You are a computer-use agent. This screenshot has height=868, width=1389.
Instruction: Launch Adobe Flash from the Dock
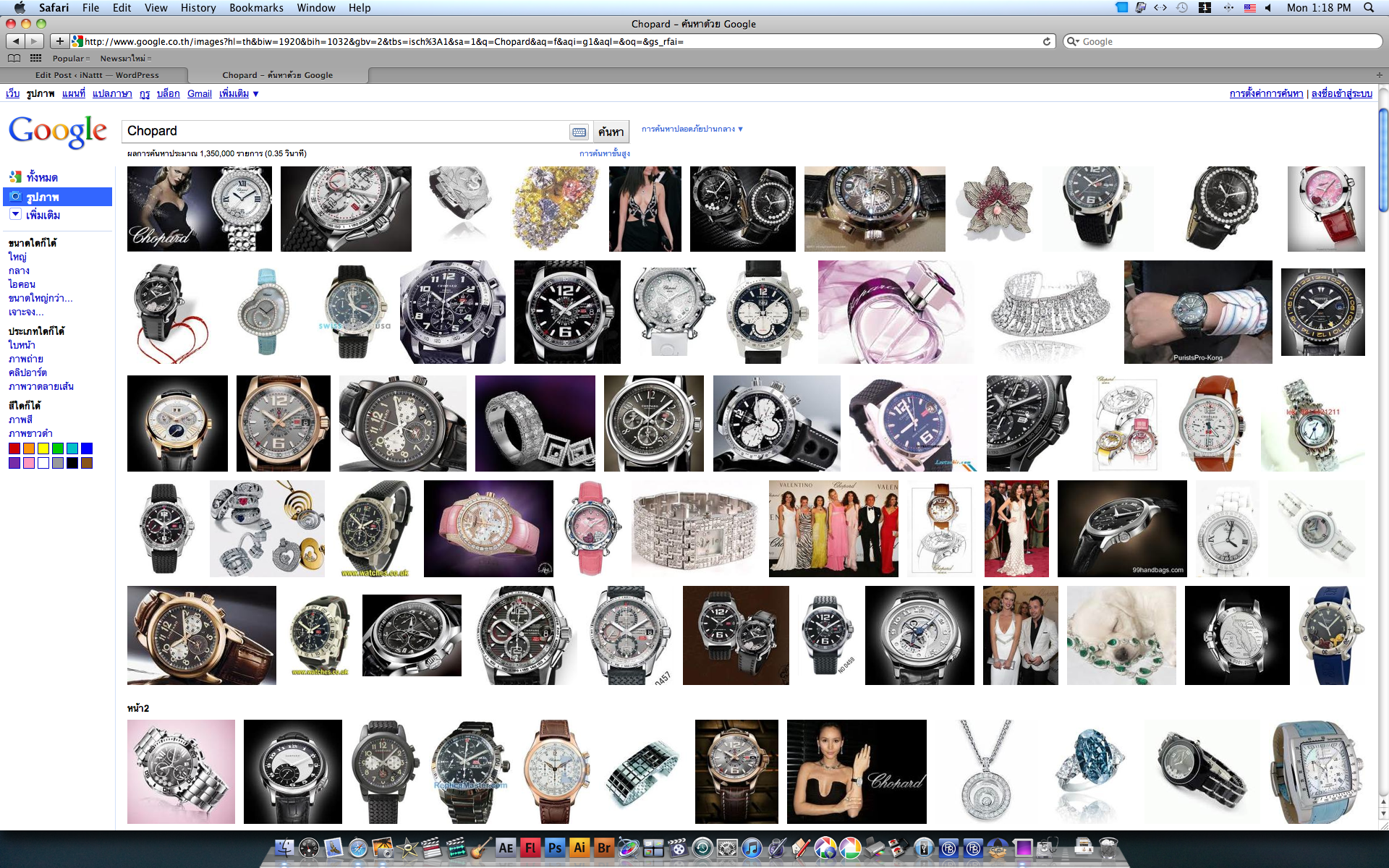530,848
